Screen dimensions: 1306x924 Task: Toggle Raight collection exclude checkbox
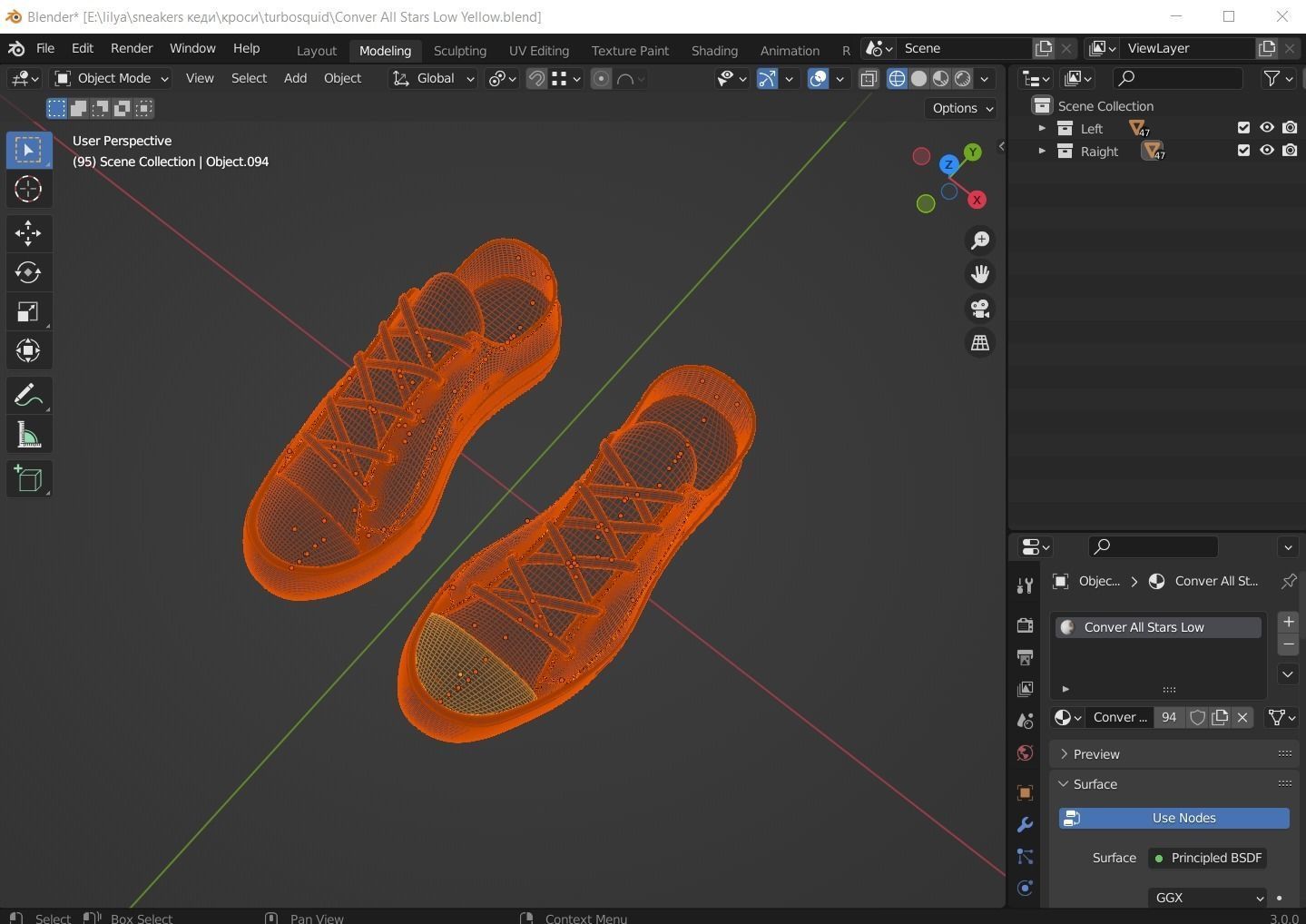1243,151
